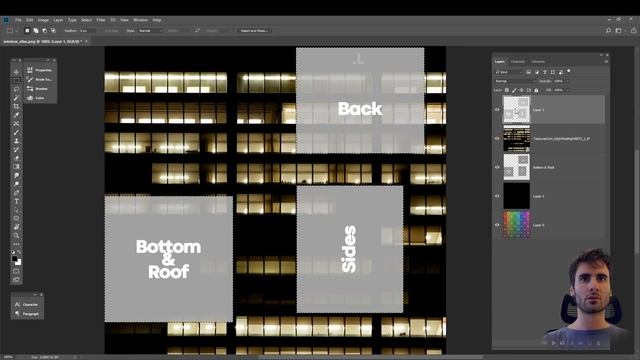This screenshot has width=640, height=360.
Task: Click the swap foreground background colors arrow
Action: pyautogui.click(x=19, y=253)
